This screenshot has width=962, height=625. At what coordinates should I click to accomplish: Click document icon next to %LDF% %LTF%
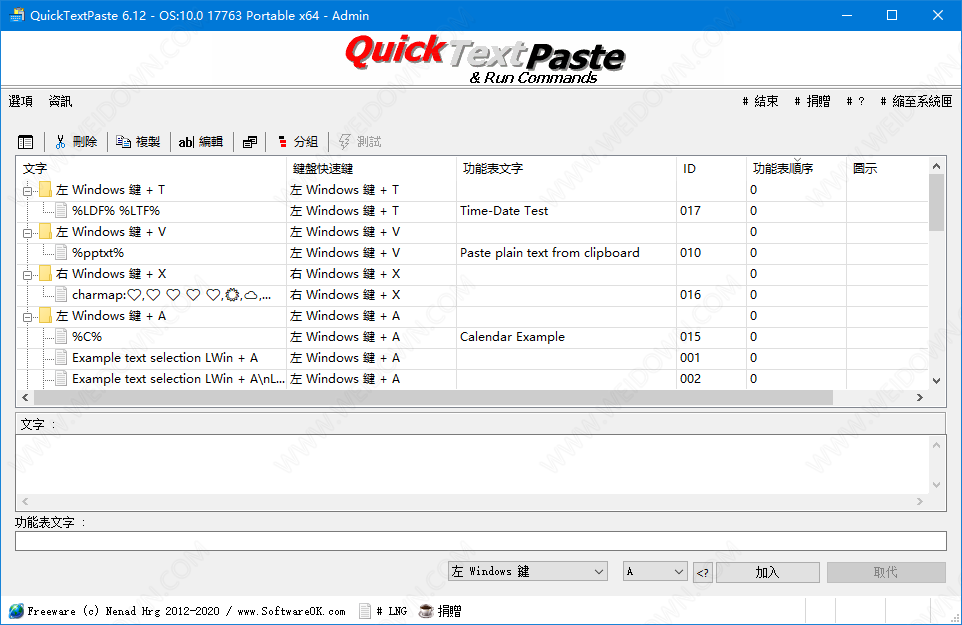(61, 211)
